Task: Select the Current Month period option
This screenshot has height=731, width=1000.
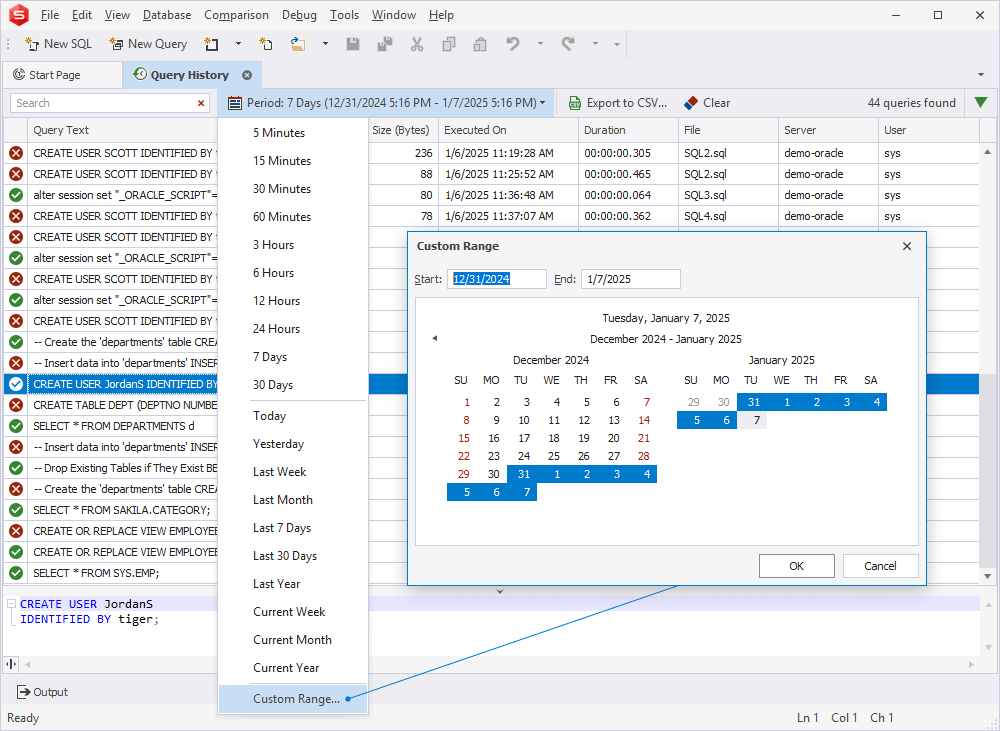Action: tap(292, 640)
